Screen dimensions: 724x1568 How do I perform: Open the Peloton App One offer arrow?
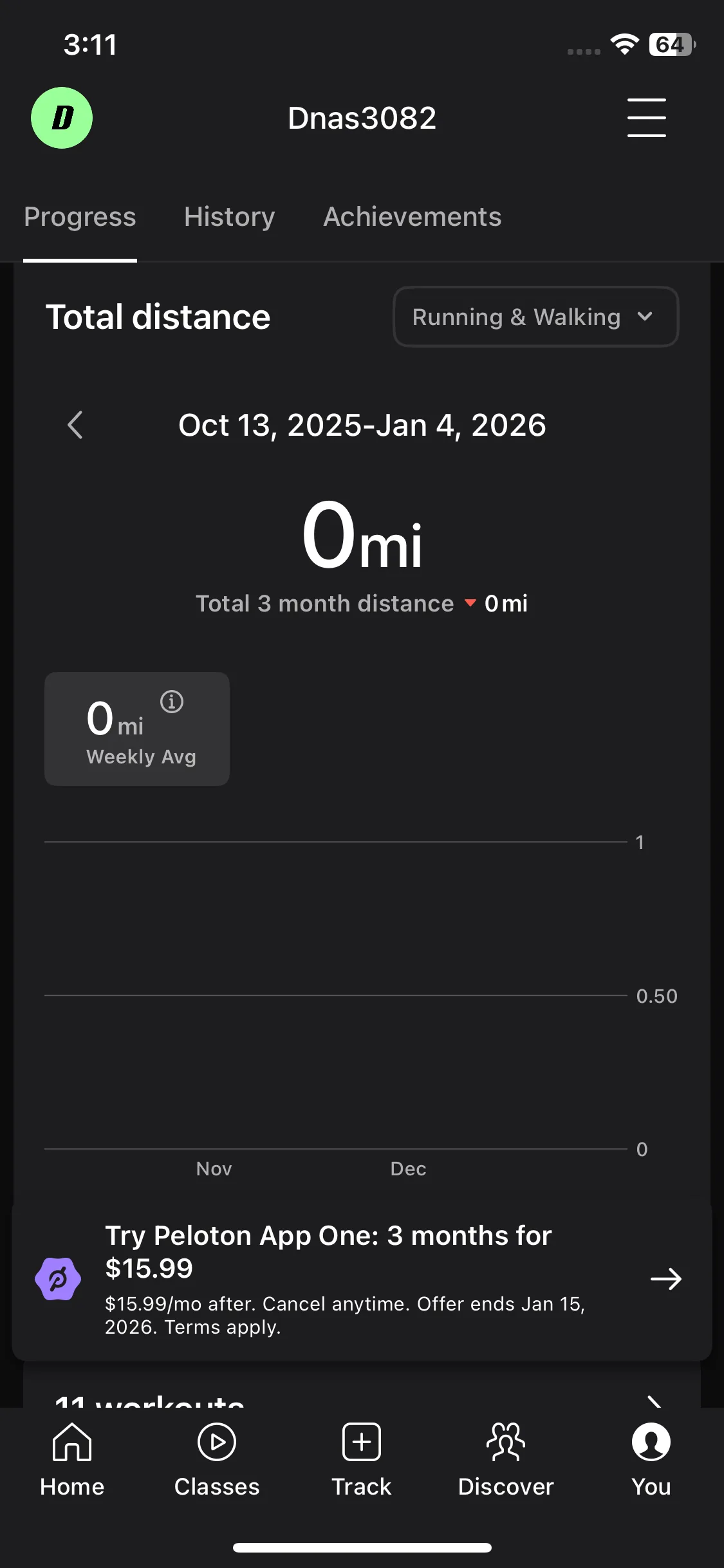point(665,1279)
